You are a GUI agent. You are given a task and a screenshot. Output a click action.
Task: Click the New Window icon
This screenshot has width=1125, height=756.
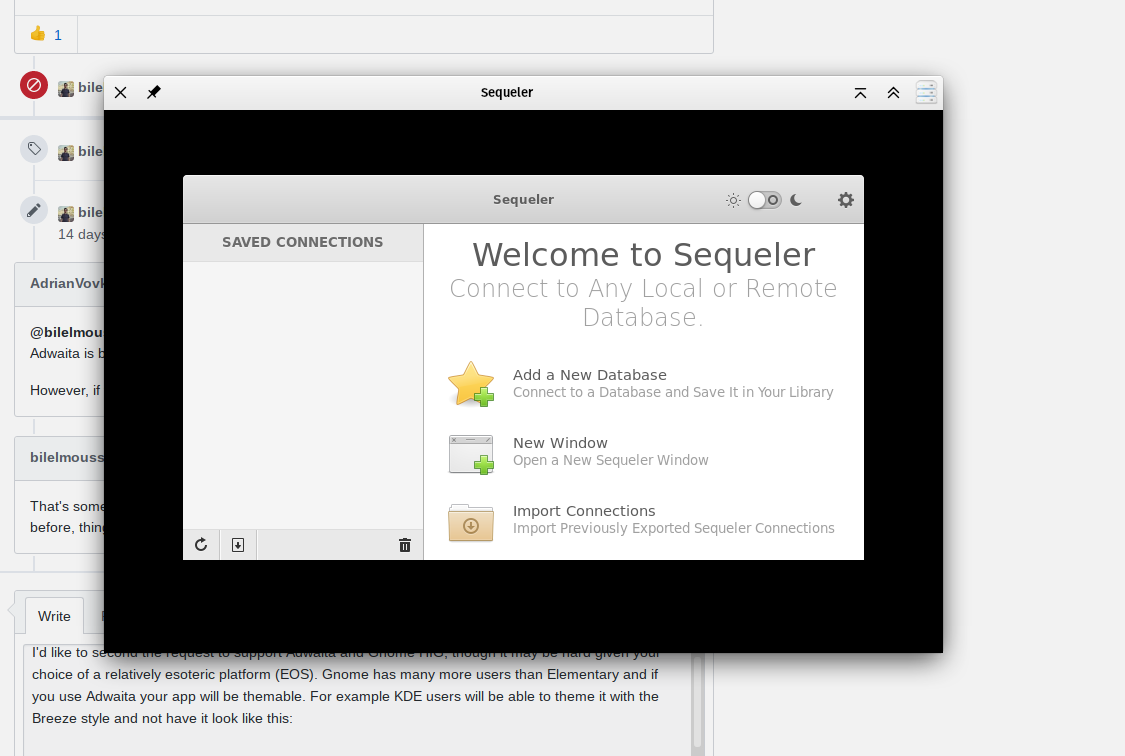(471, 453)
